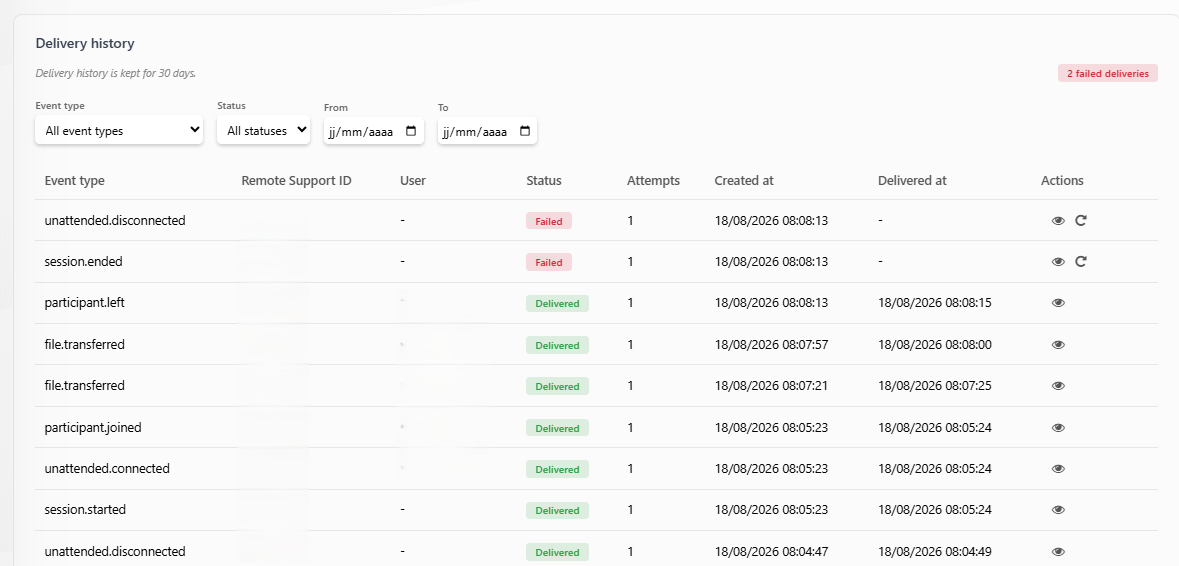Open the To date calendar picker
This screenshot has height=566, width=1179.
(525, 131)
